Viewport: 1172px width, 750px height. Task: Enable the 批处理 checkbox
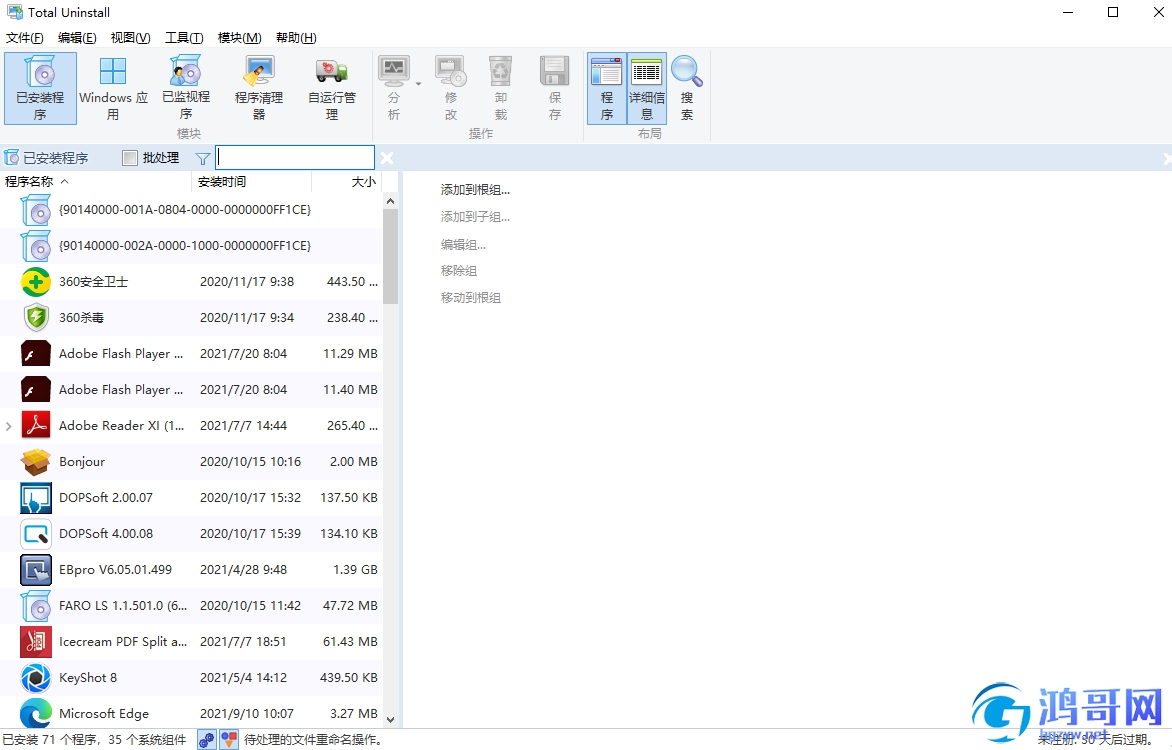(x=130, y=158)
